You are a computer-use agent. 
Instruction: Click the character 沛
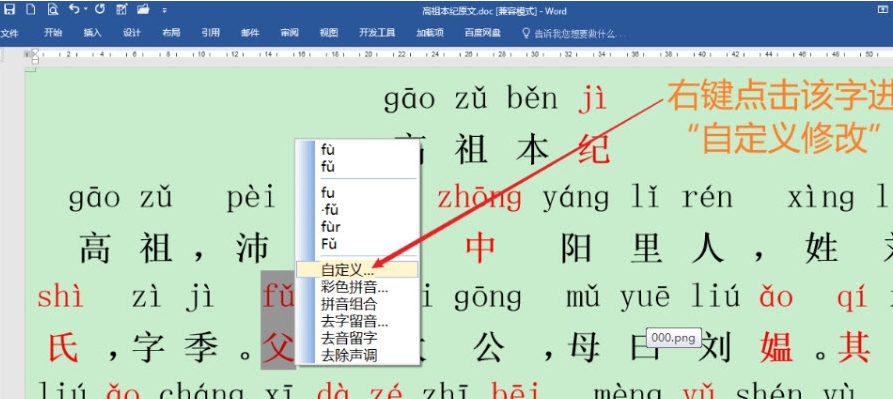[252, 249]
